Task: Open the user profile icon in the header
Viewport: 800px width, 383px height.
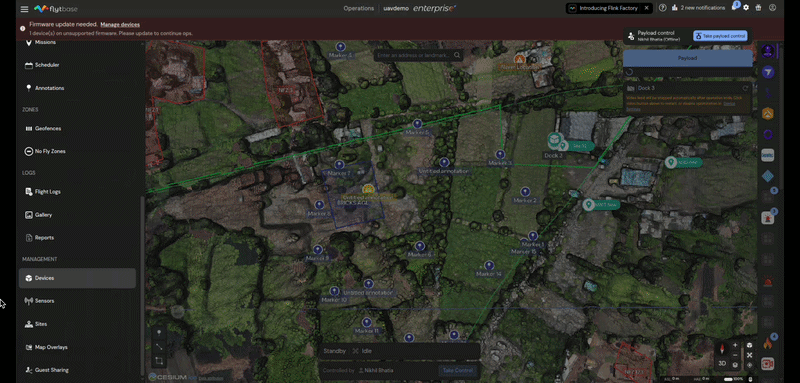Action: [772, 8]
